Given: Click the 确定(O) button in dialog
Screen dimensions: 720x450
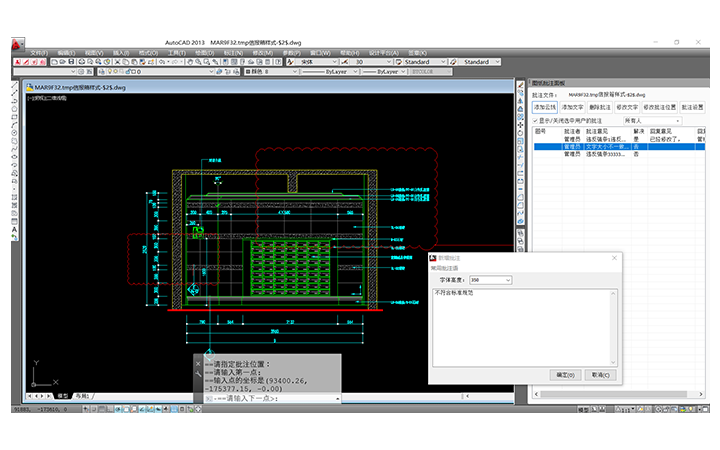Looking at the screenshot, I should point(566,374).
